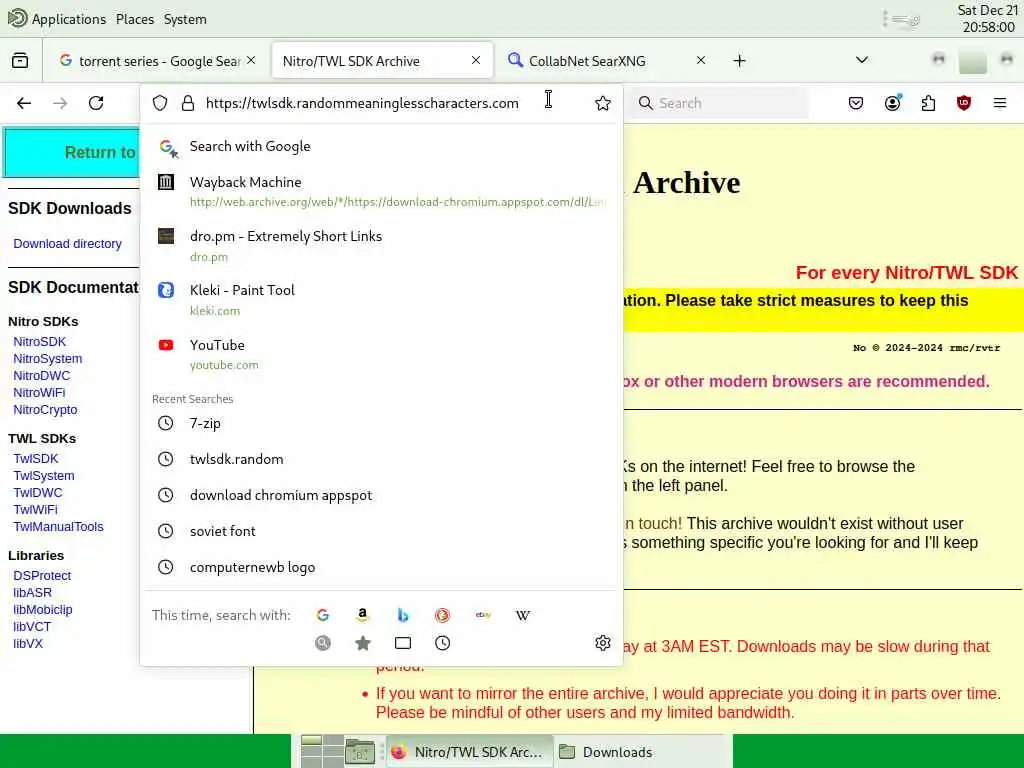This screenshot has width=1024, height=768.
Task: Open uBlock Origin extension icon
Action: coord(964,103)
